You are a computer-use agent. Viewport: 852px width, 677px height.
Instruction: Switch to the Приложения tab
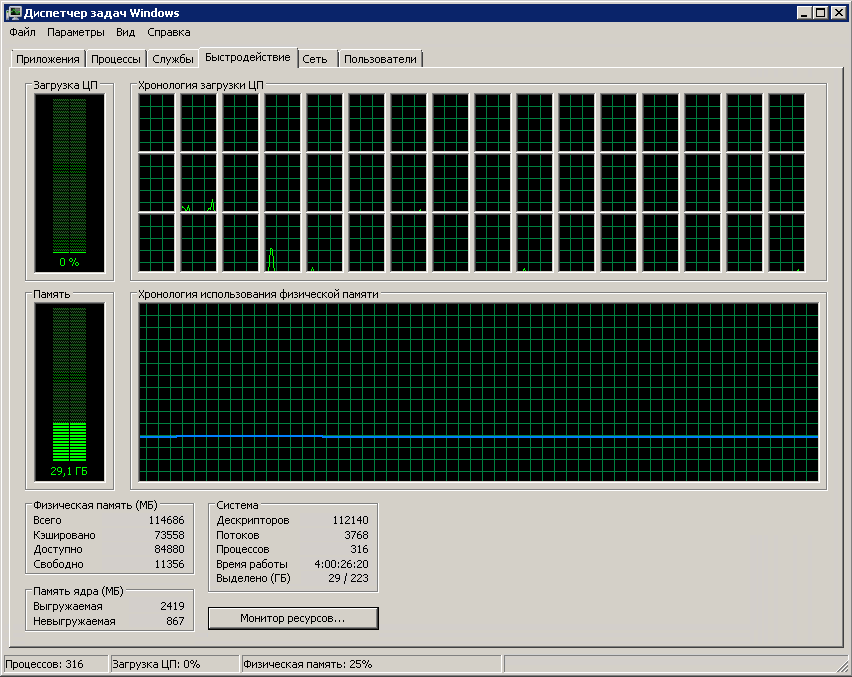click(48, 59)
